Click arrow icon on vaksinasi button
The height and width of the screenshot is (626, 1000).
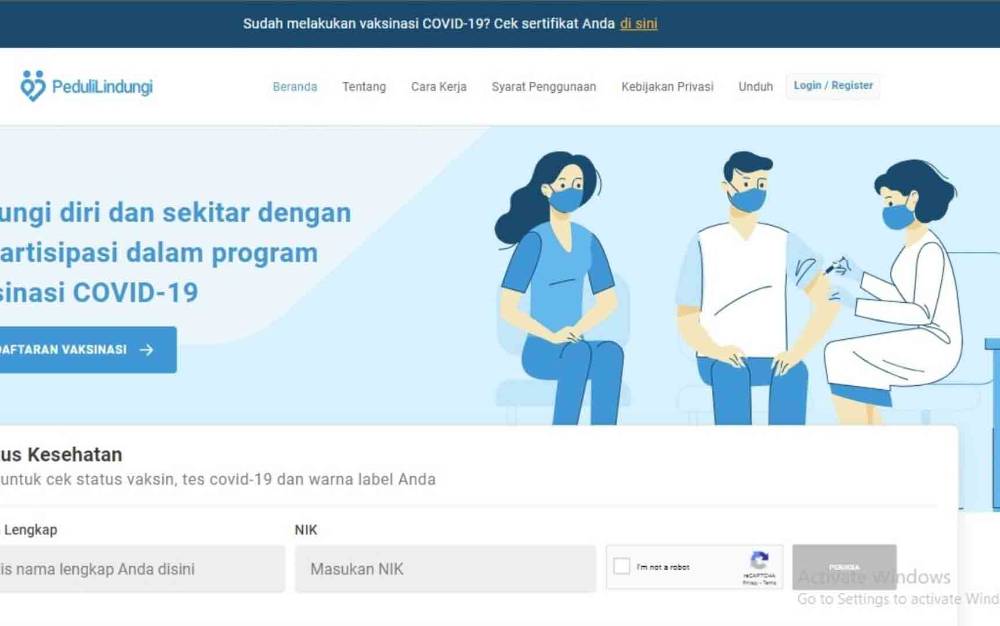coord(147,350)
